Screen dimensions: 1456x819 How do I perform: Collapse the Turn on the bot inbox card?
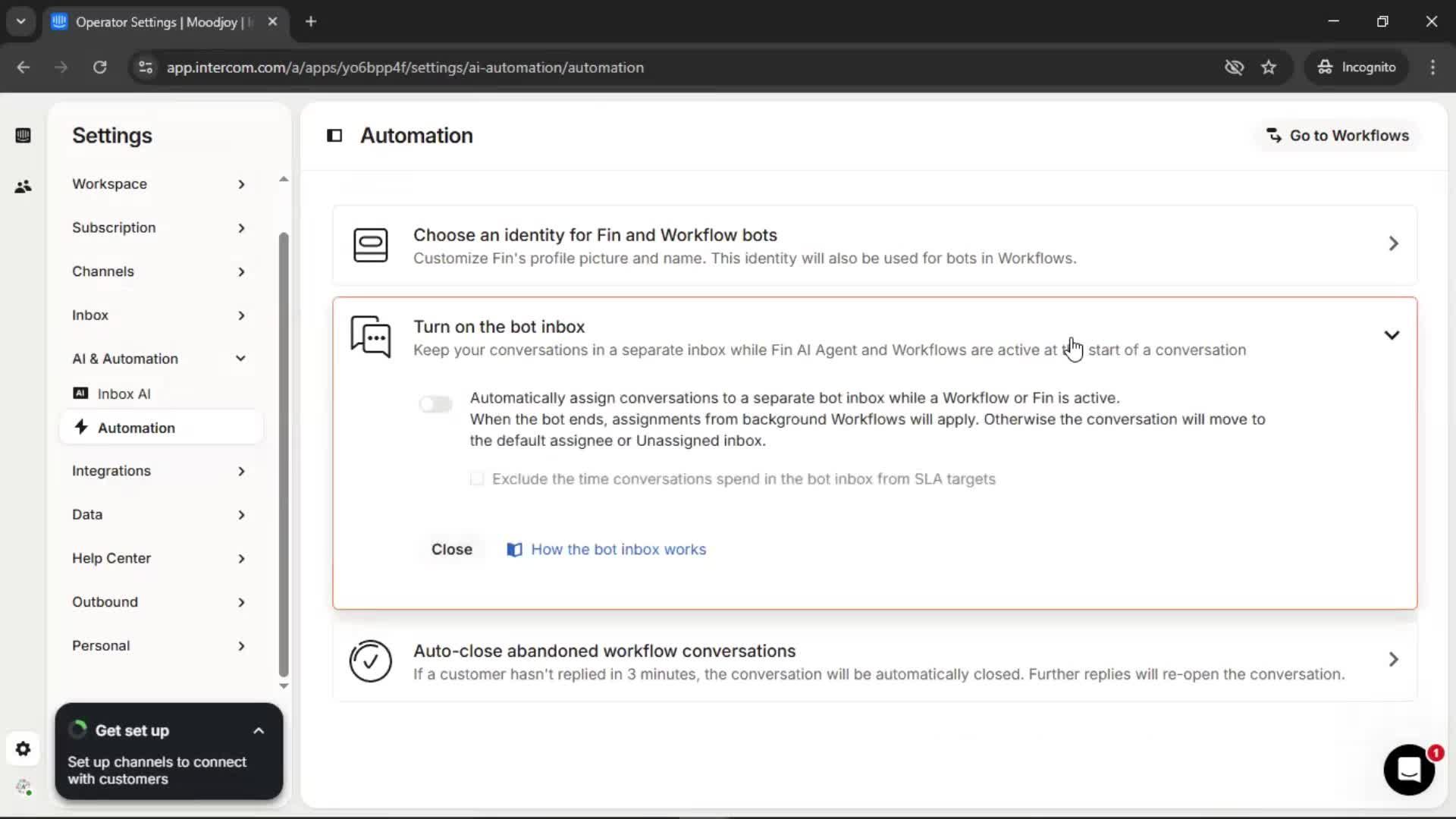click(1392, 335)
